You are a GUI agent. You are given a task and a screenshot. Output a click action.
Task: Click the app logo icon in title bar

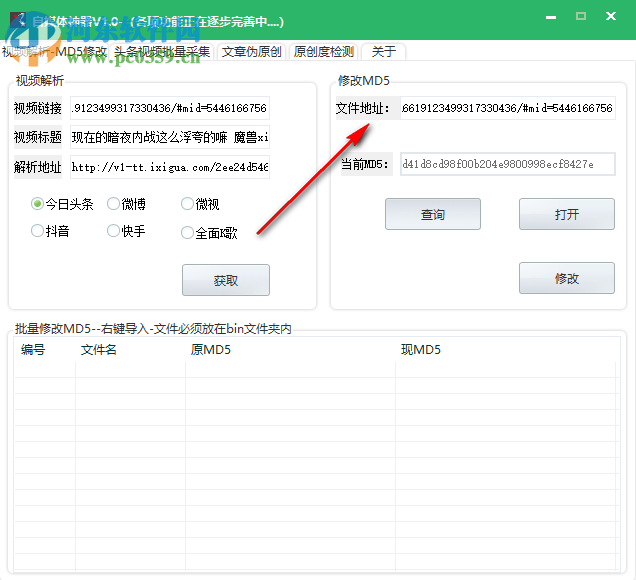pos(19,20)
